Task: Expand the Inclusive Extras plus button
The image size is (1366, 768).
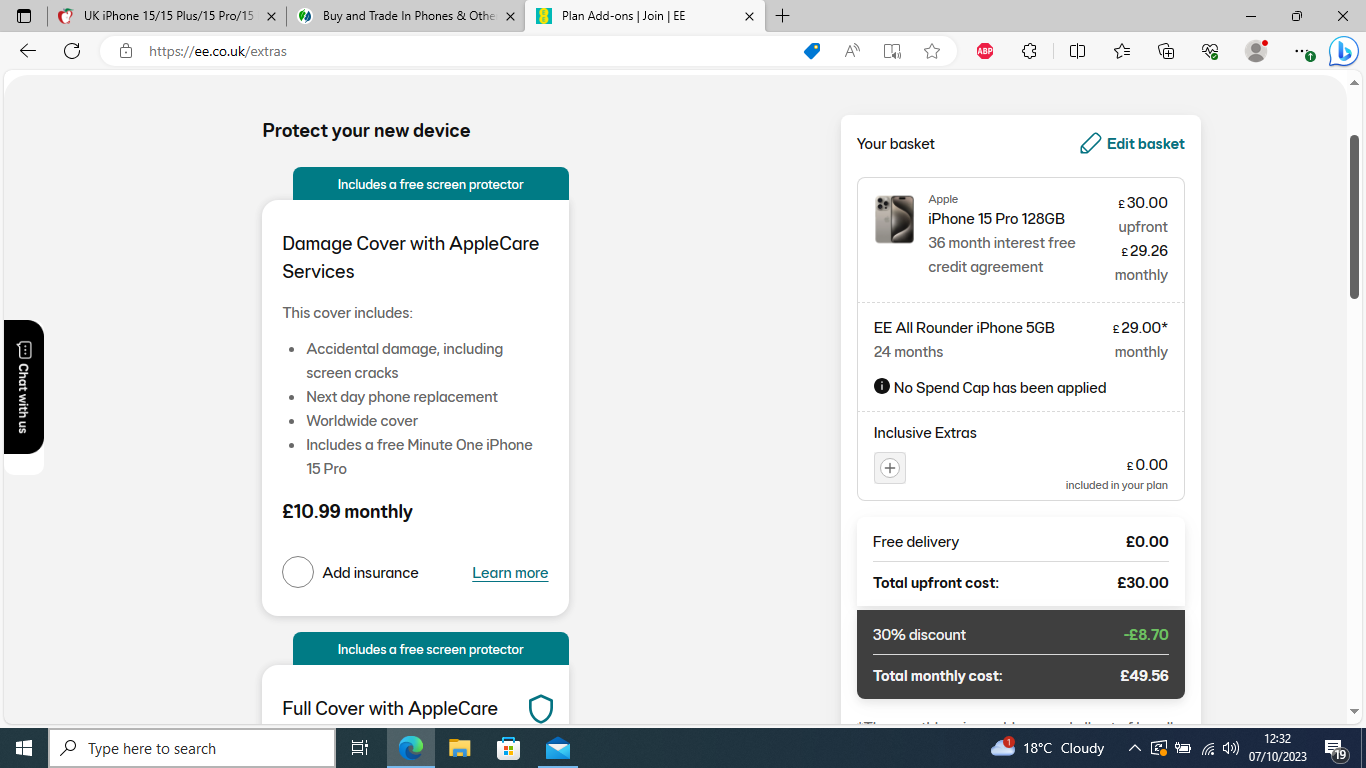Action: coord(890,467)
